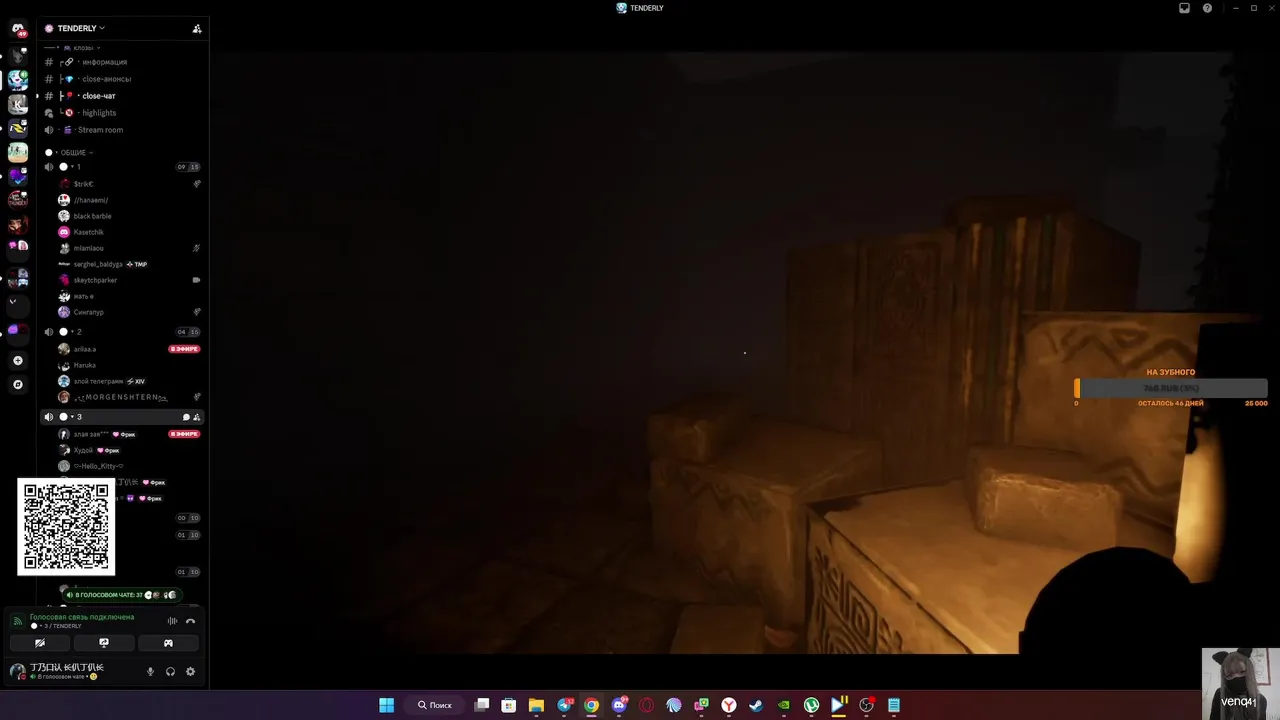
Task: Toggle noise suppression waveform icon
Action: 172,621
